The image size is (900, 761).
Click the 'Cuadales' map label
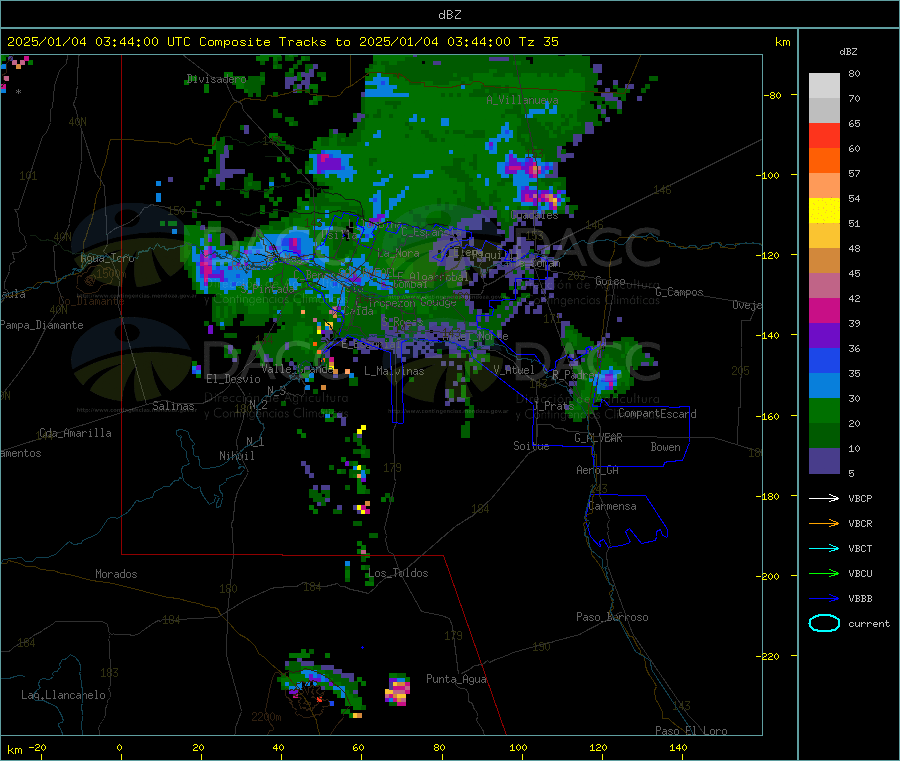tap(534, 215)
